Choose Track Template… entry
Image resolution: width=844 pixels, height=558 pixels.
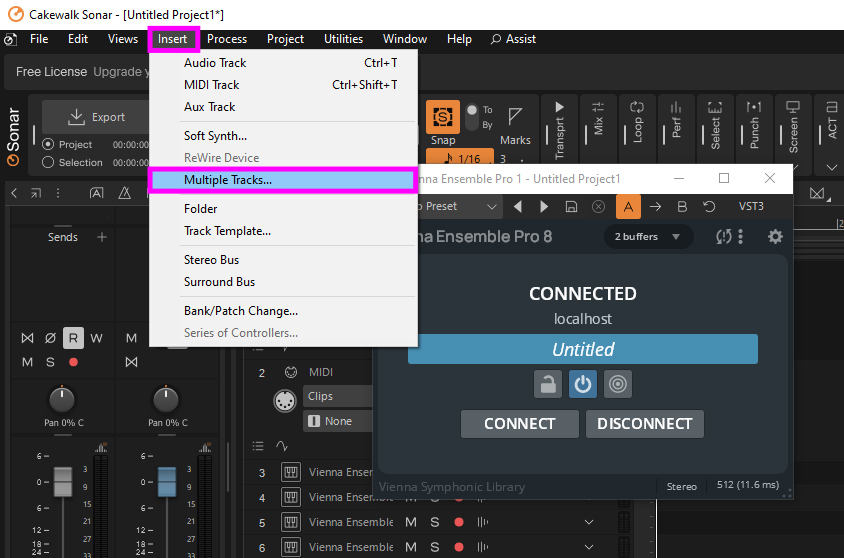(283, 231)
